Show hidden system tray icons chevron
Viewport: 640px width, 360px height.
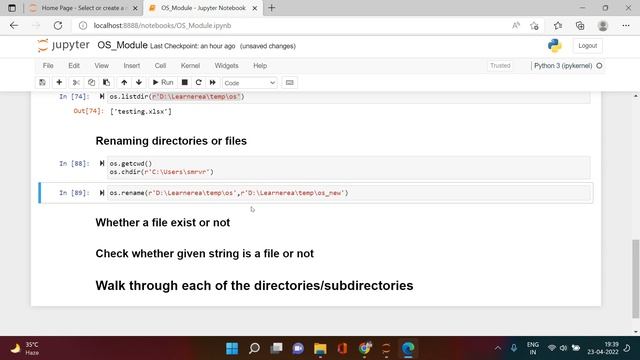498,348
